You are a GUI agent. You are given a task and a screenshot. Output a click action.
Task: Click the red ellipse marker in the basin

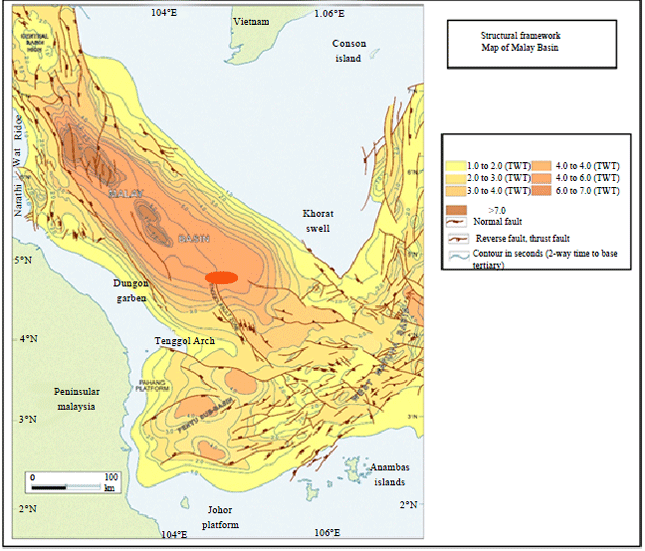pos(222,277)
